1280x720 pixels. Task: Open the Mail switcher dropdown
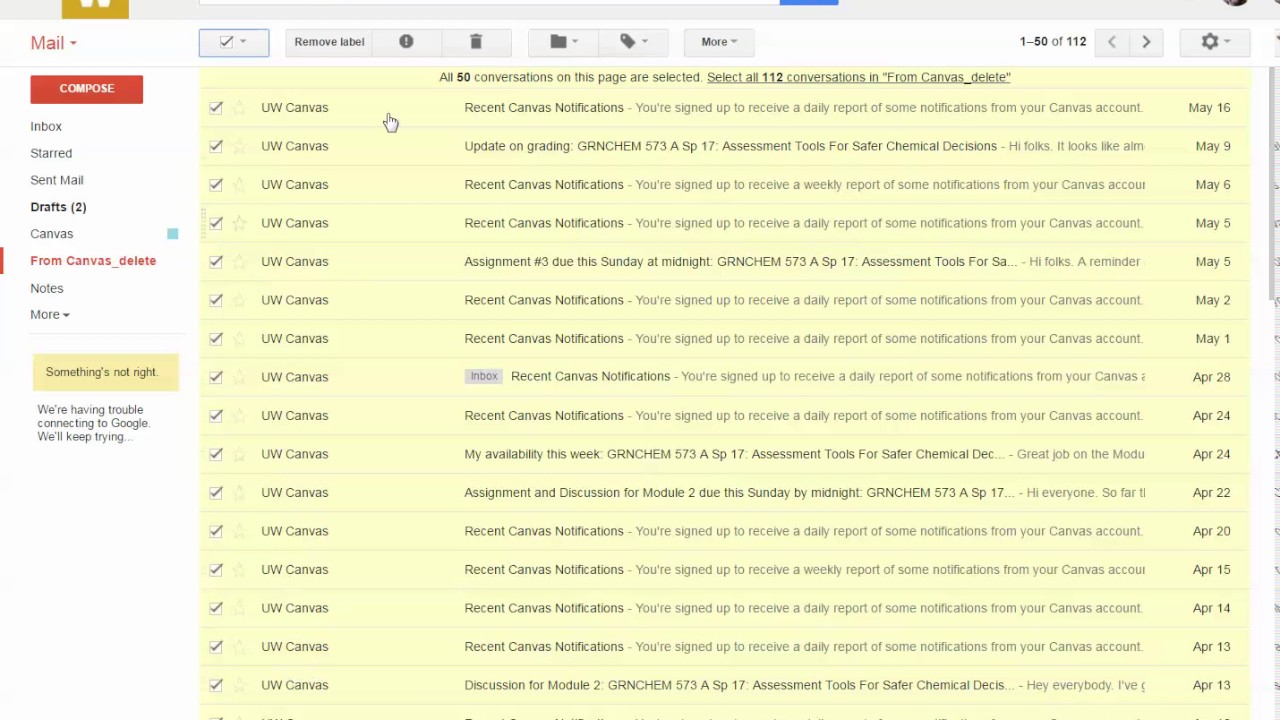[x=53, y=43]
